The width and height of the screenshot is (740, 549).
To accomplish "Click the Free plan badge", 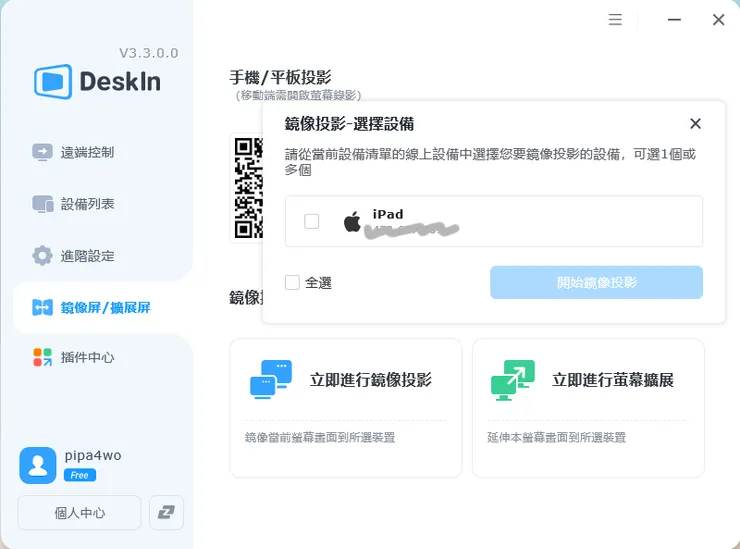I will pyautogui.click(x=80, y=475).
